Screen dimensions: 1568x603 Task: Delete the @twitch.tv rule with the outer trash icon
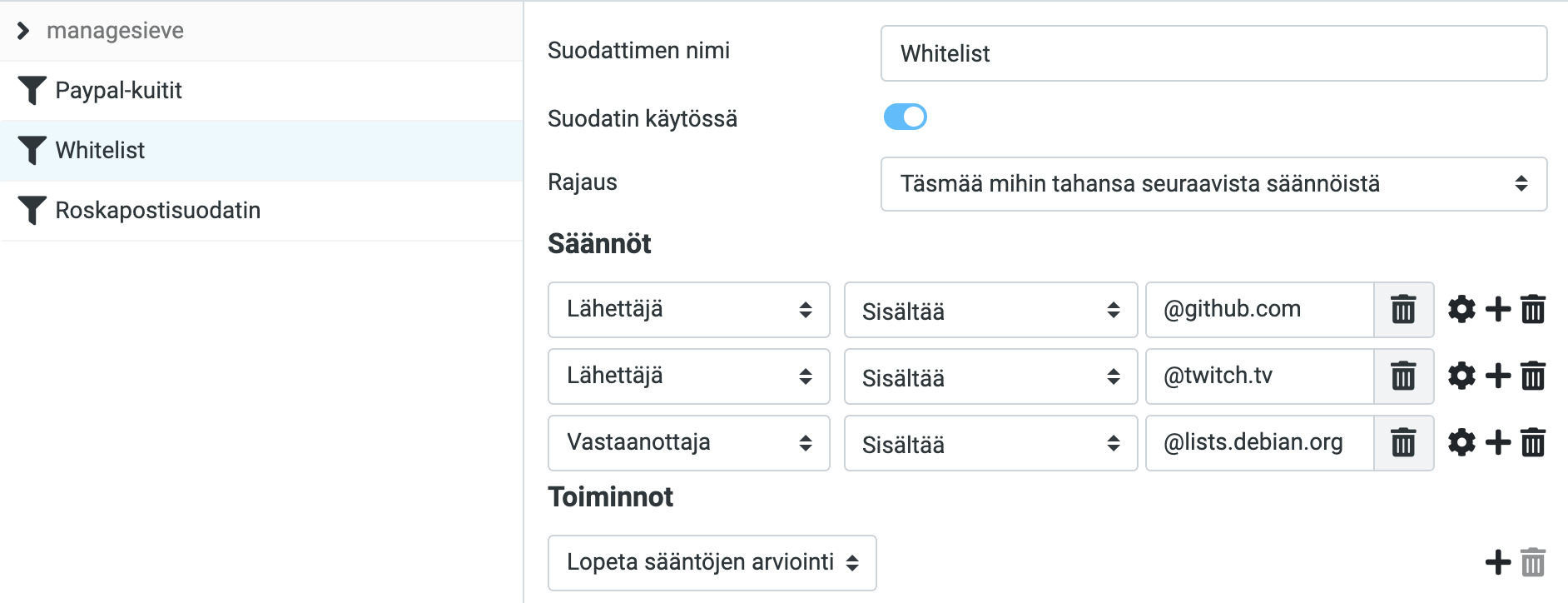(1533, 376)
